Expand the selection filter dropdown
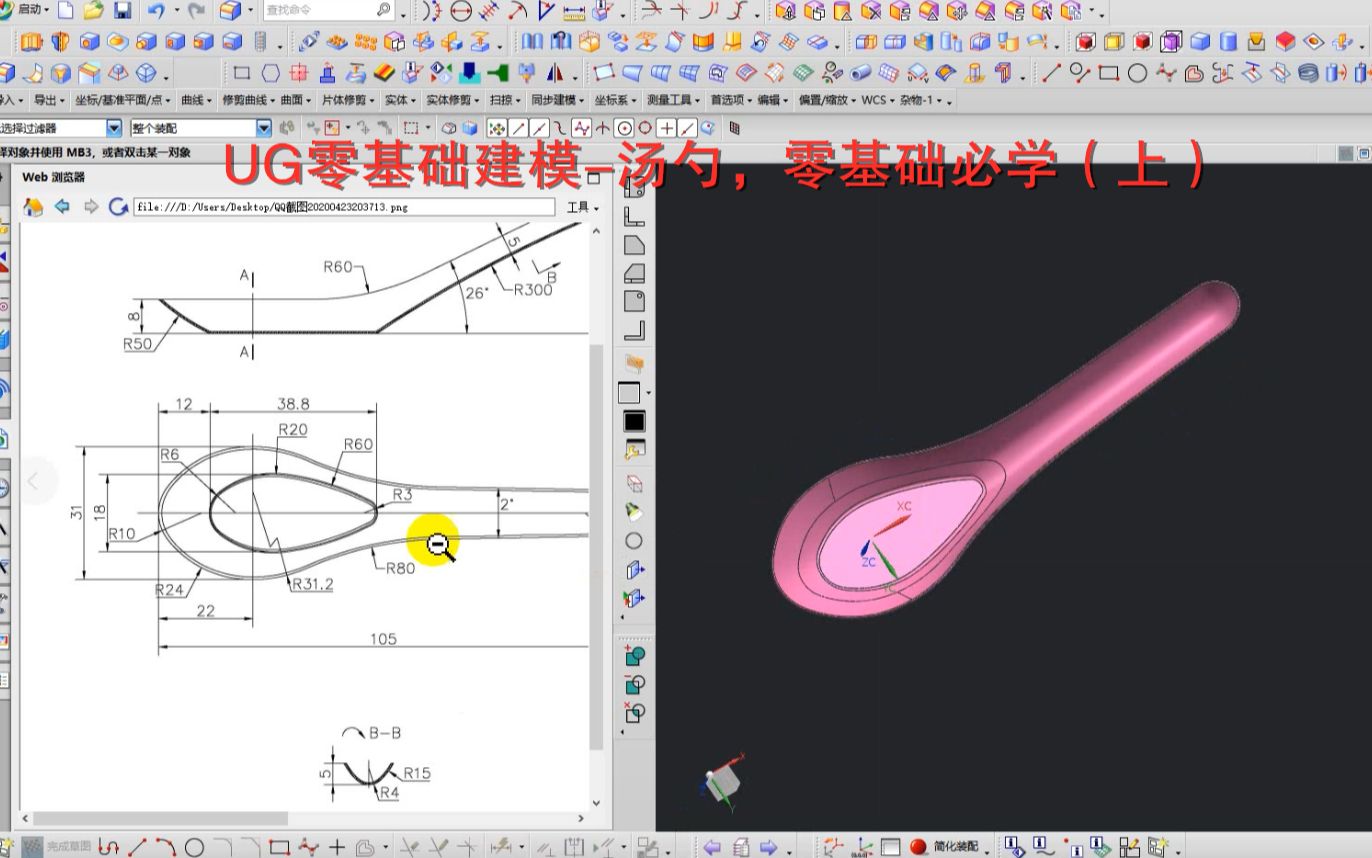Viewport: 1372px width, 858px height. [113, 128]
